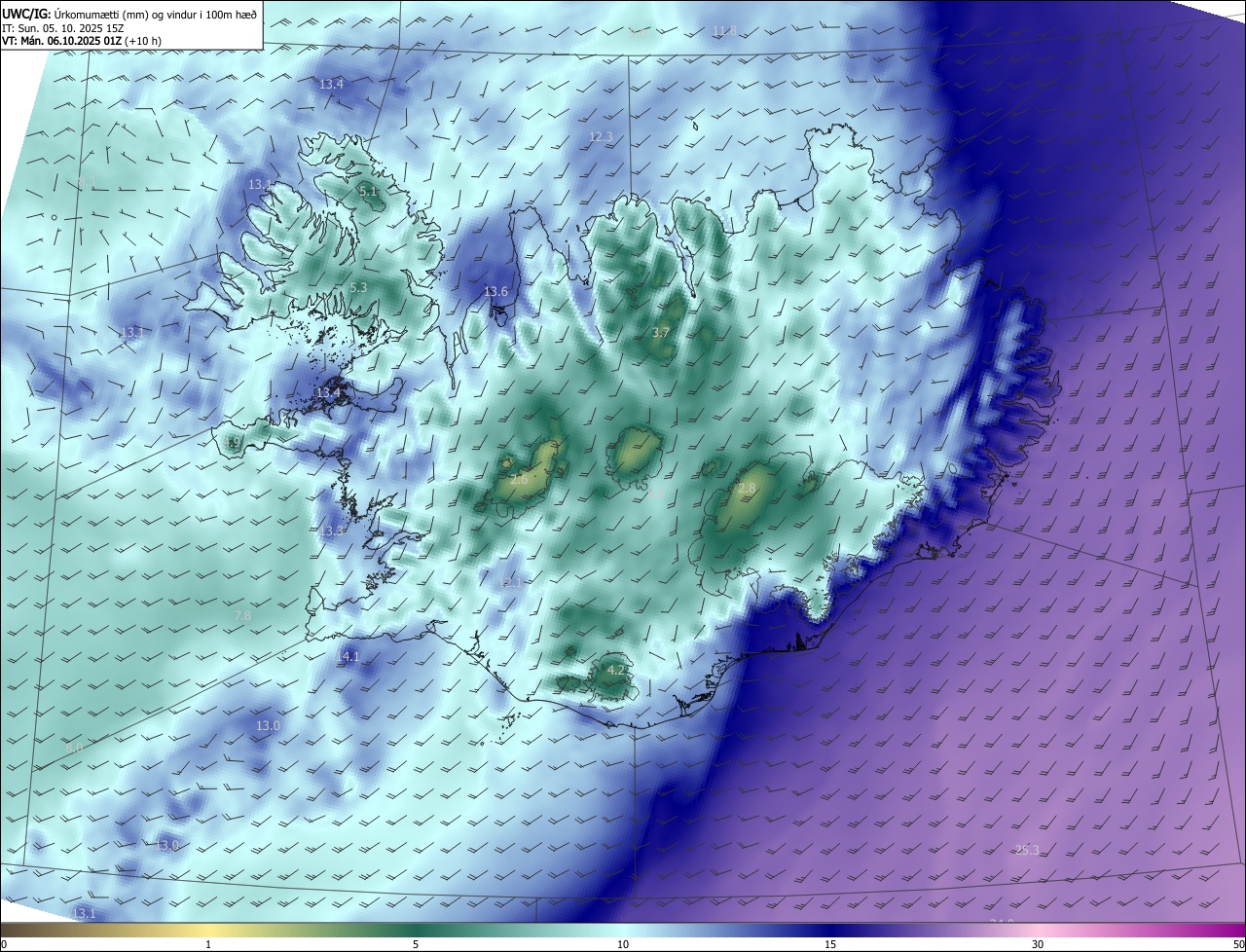
Task: Click the 2.8 value on Vatnajökull
Action: [x=747, y=489]
